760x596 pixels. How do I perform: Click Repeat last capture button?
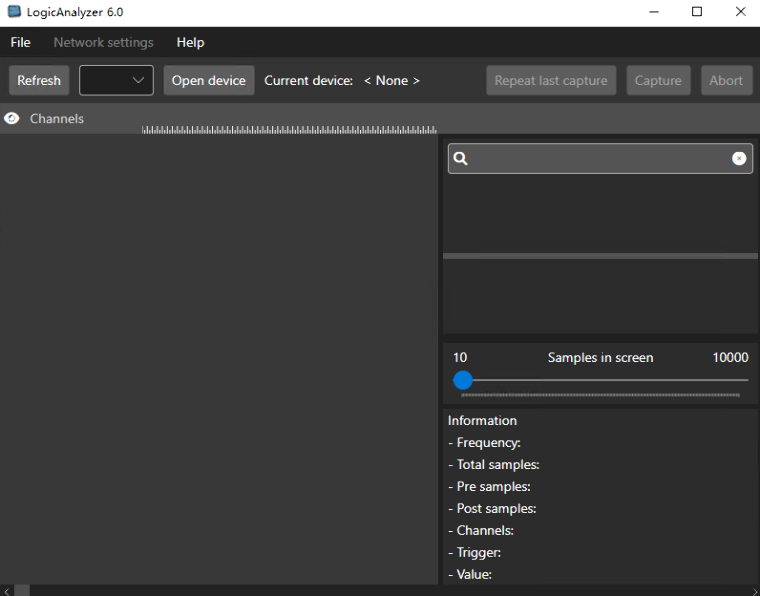coord(551,80)
